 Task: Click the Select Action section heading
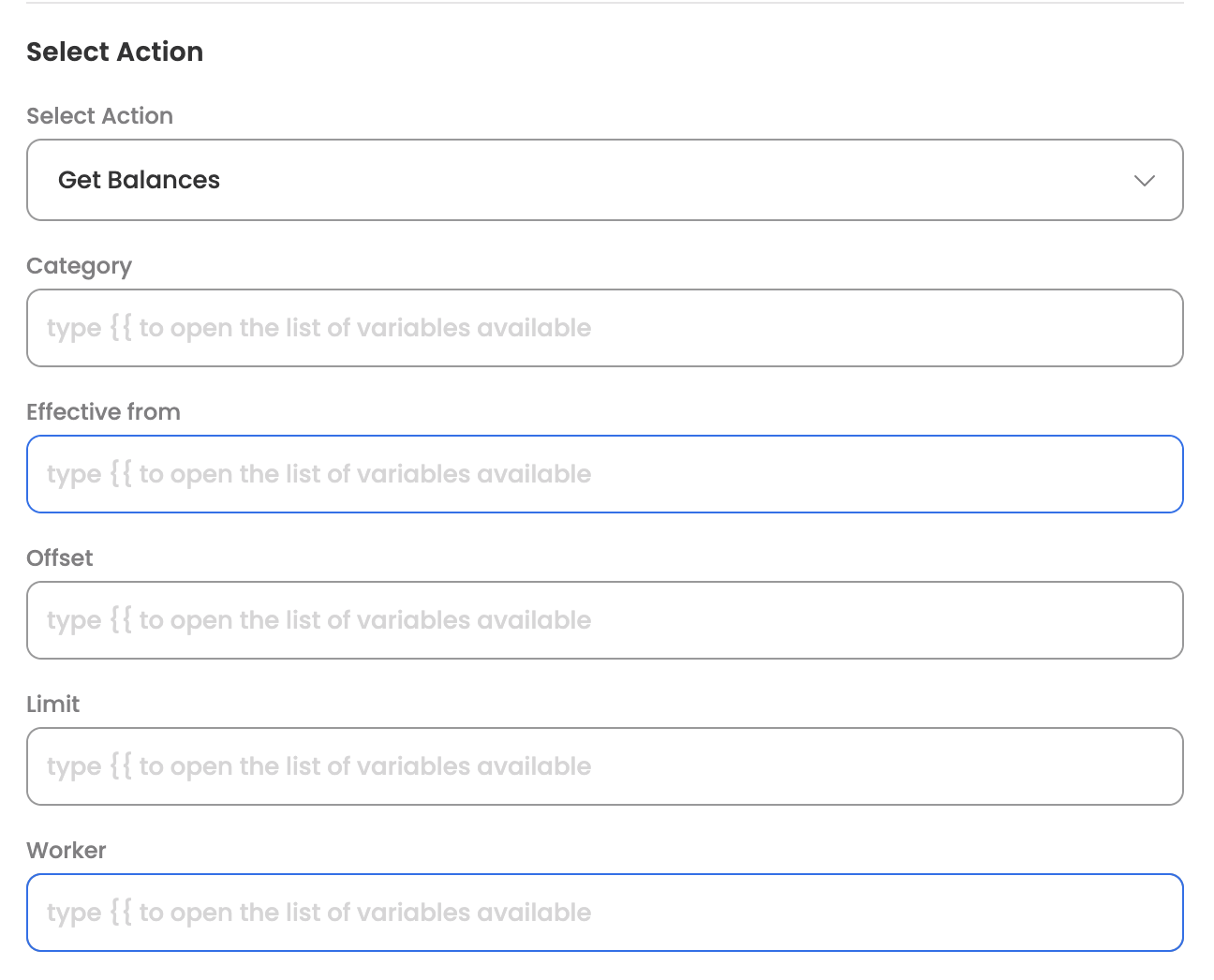coord(114,52)
